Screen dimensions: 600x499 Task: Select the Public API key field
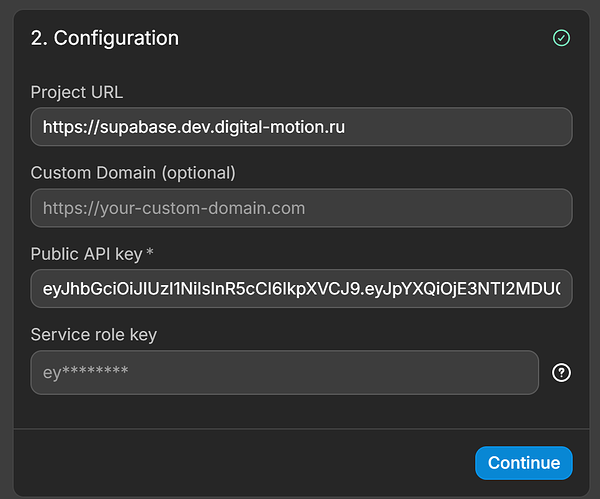pos(301,288)
